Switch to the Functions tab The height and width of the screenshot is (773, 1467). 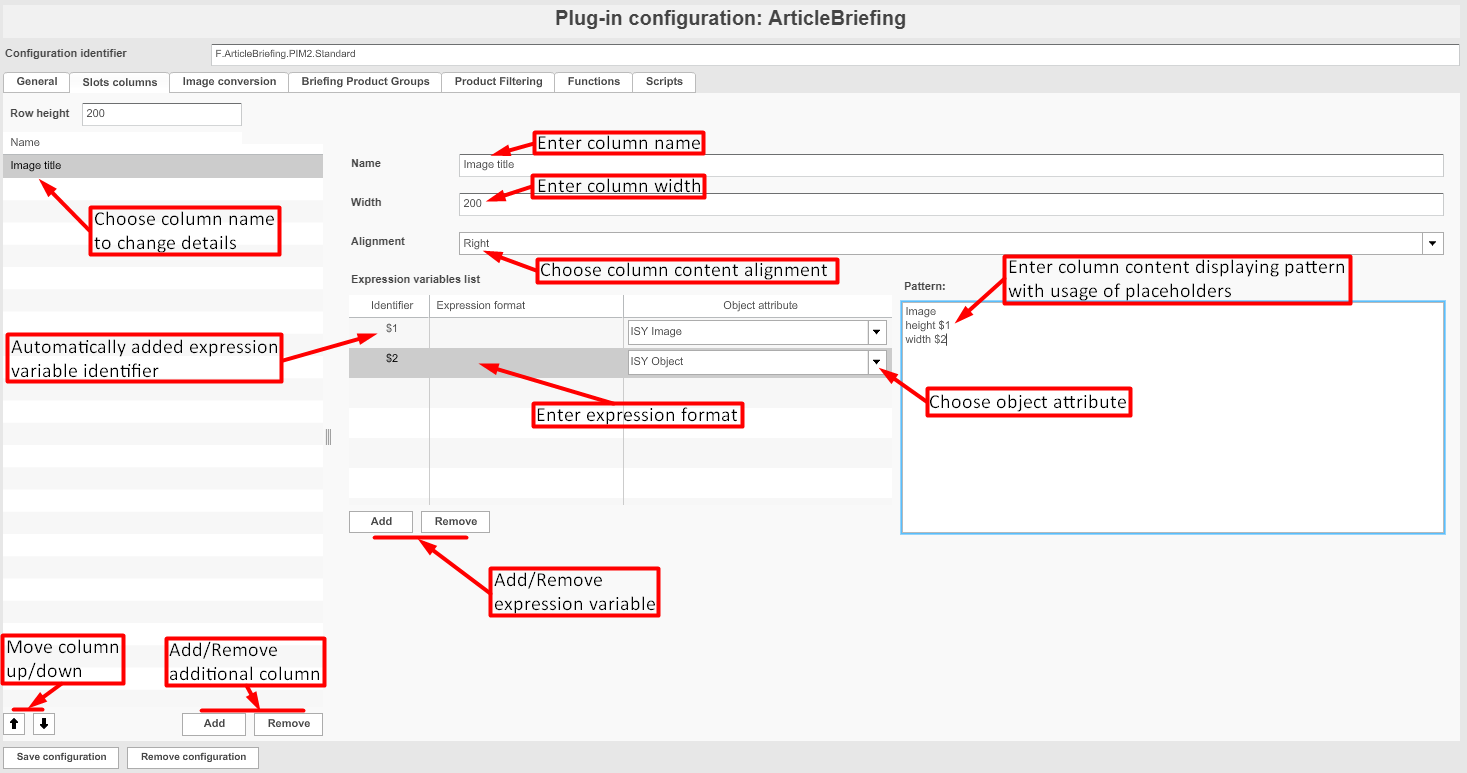[x=594, y=82]
